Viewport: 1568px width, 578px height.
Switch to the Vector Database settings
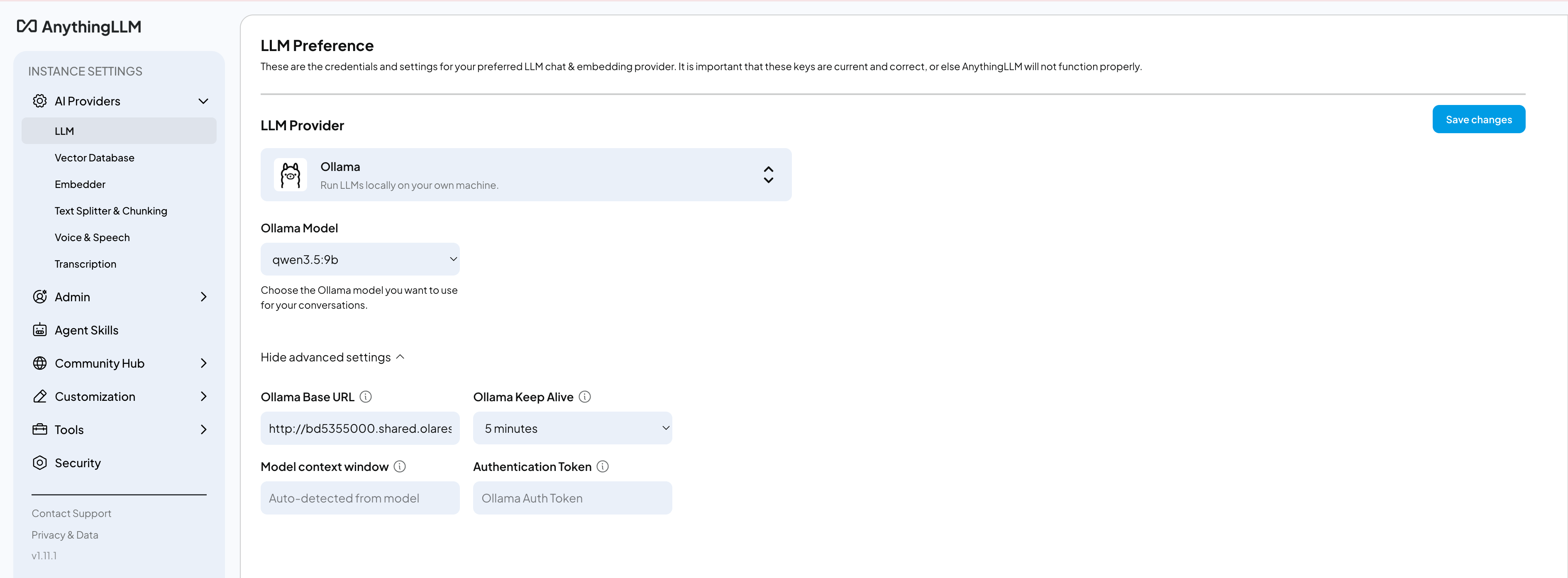pyautogui.click(x=94, y=158)
